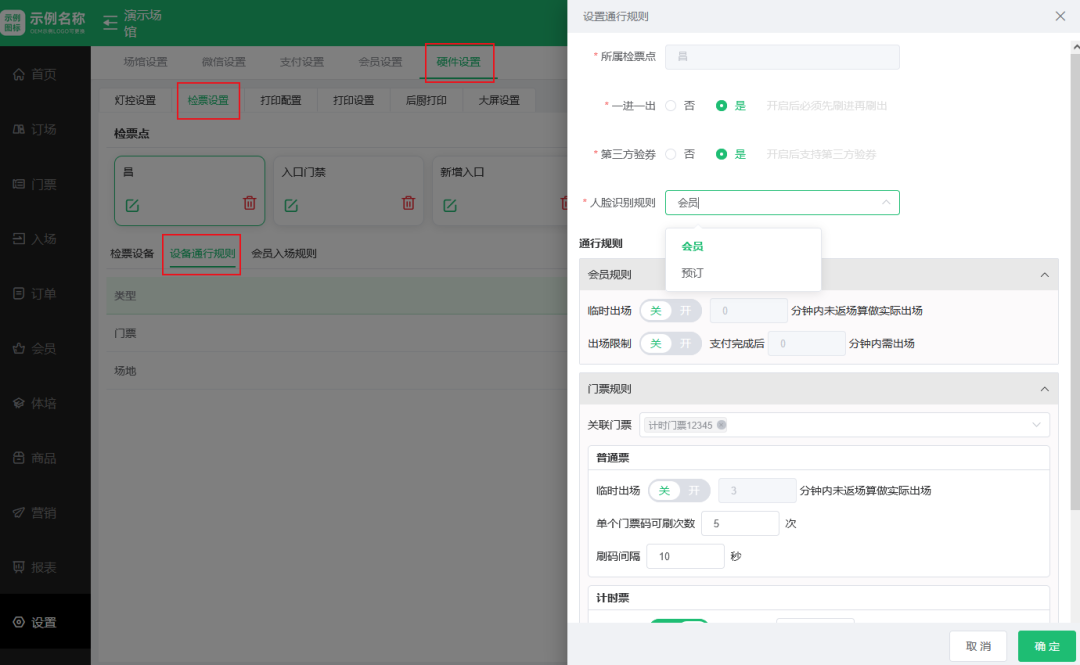Switch to the 支付设置 tab
The height and width of the screenshot is (665, 1080).
coord(300,61)
